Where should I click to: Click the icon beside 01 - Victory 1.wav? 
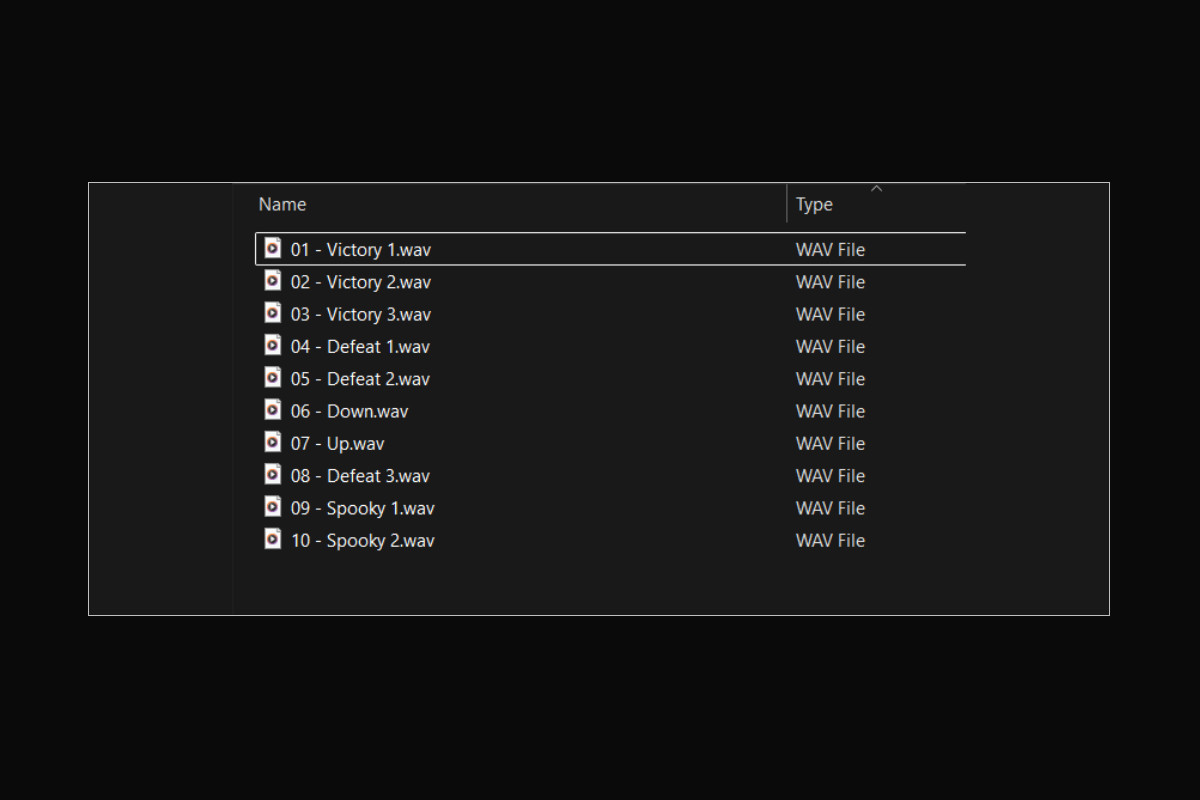pos(272,248)
